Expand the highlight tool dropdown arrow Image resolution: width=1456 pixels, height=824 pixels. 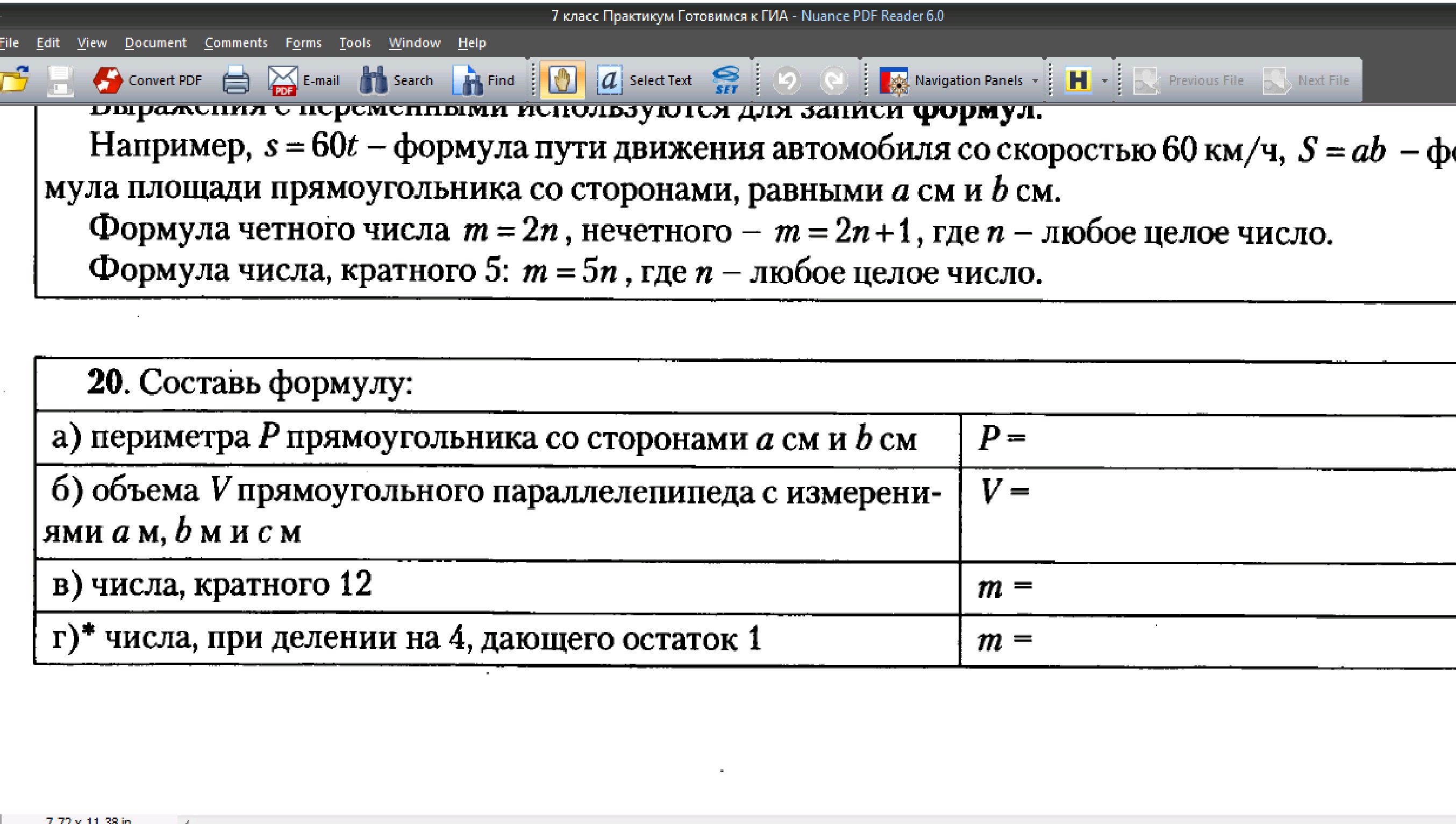pos(1104,81)
